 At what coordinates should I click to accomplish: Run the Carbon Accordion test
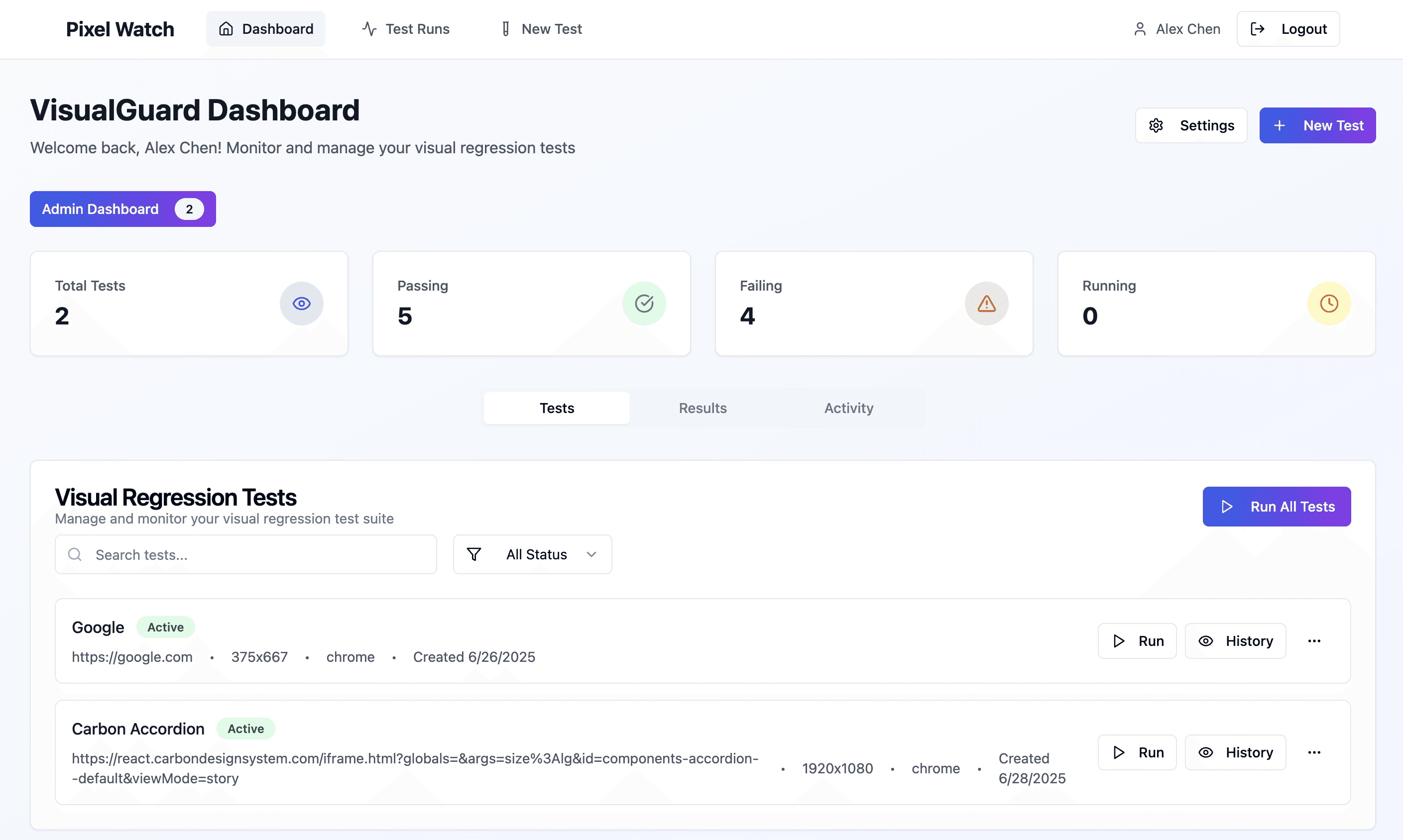click(1137, 752)
